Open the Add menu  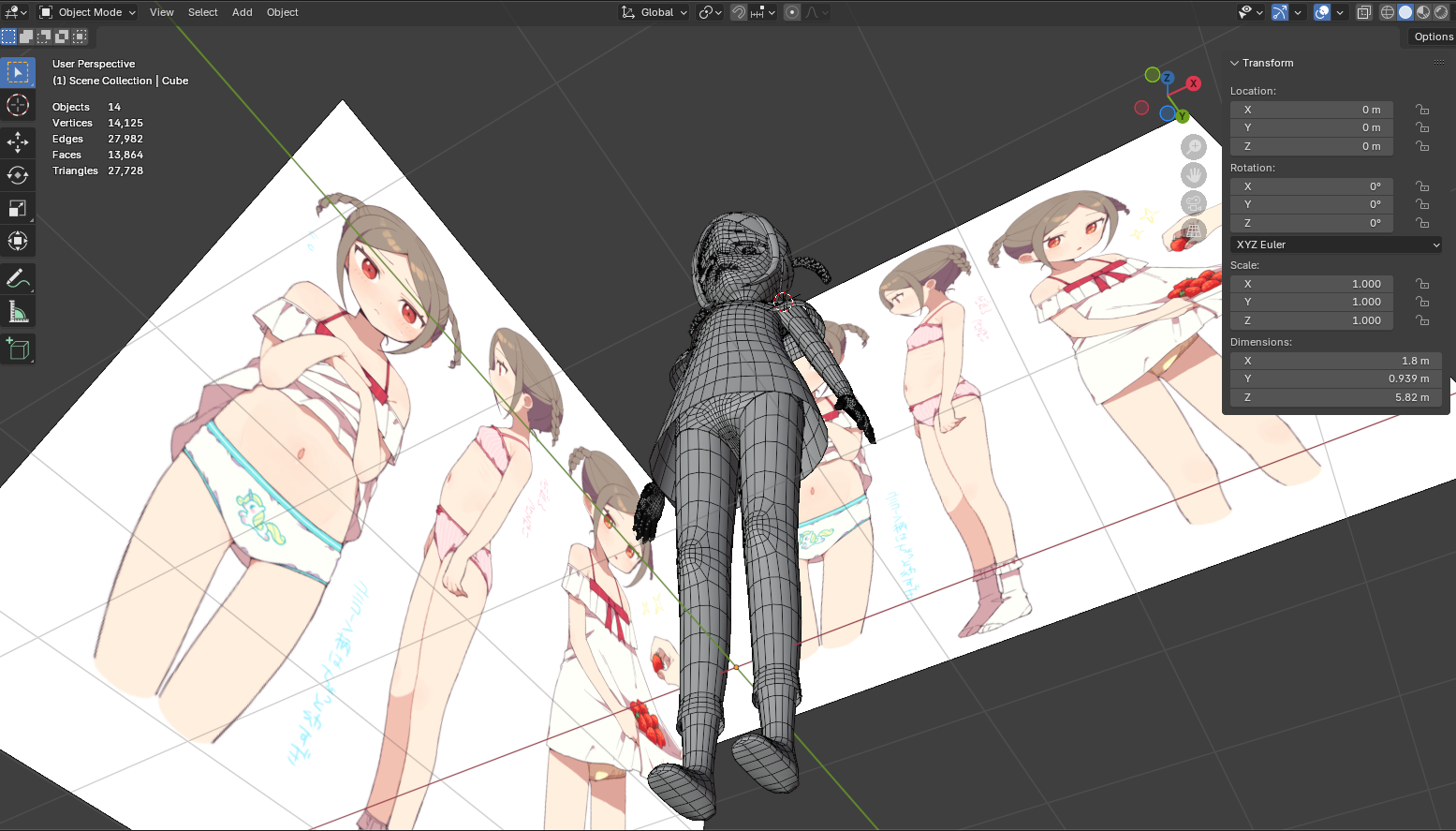243,12
